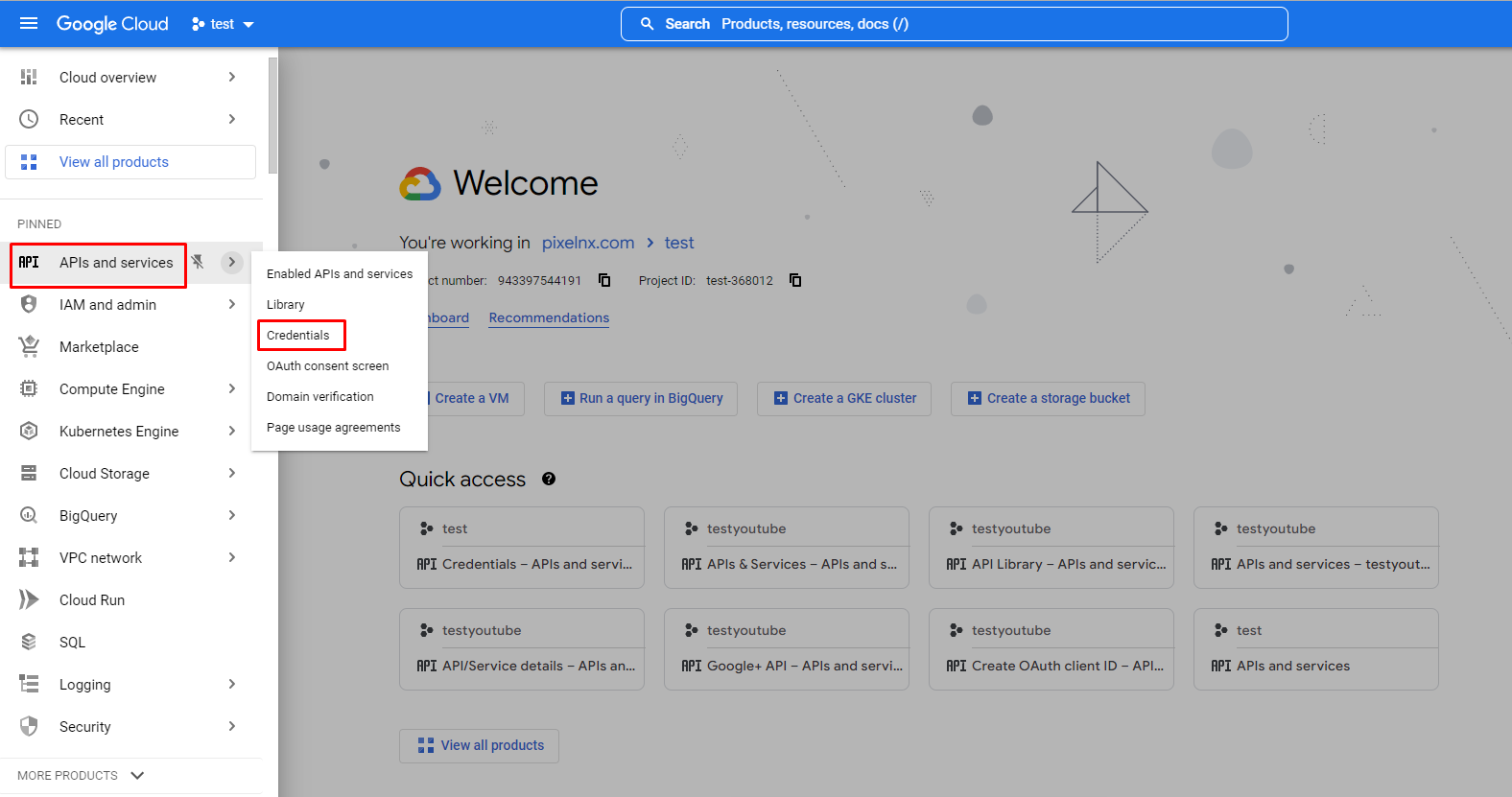Open Marketplace from the sidebar
Screen dimensions: 1512x797
coord(131,346)
